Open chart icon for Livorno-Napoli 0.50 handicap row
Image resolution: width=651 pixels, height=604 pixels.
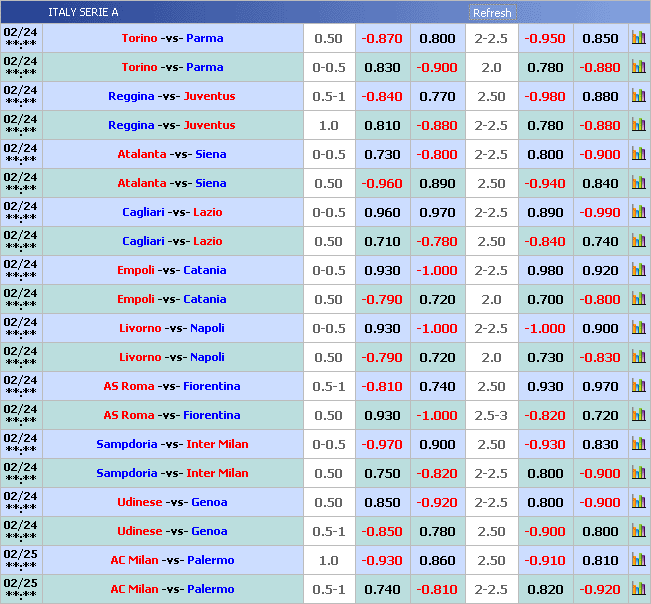click(638, 358)
